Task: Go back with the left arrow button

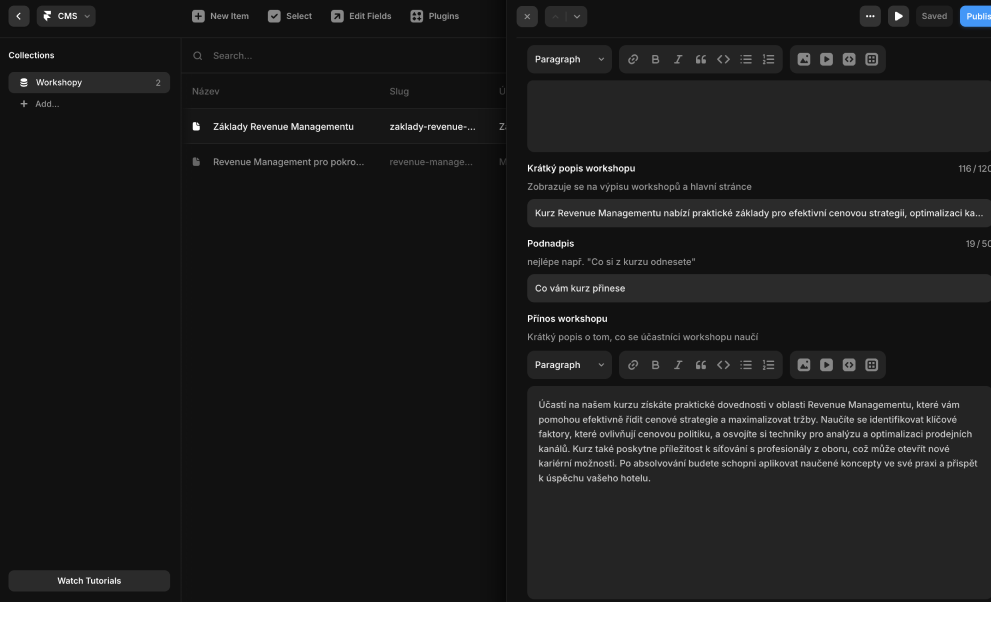Action: pyautogui.click(x=19, y=16)
